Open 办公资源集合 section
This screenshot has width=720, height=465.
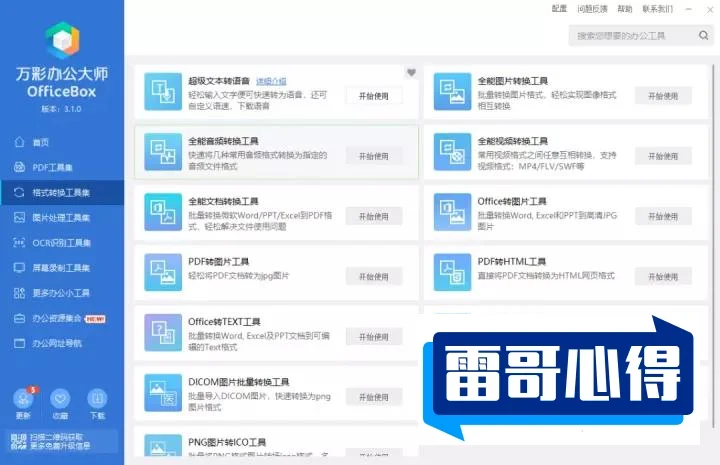(x=62, y=318)
